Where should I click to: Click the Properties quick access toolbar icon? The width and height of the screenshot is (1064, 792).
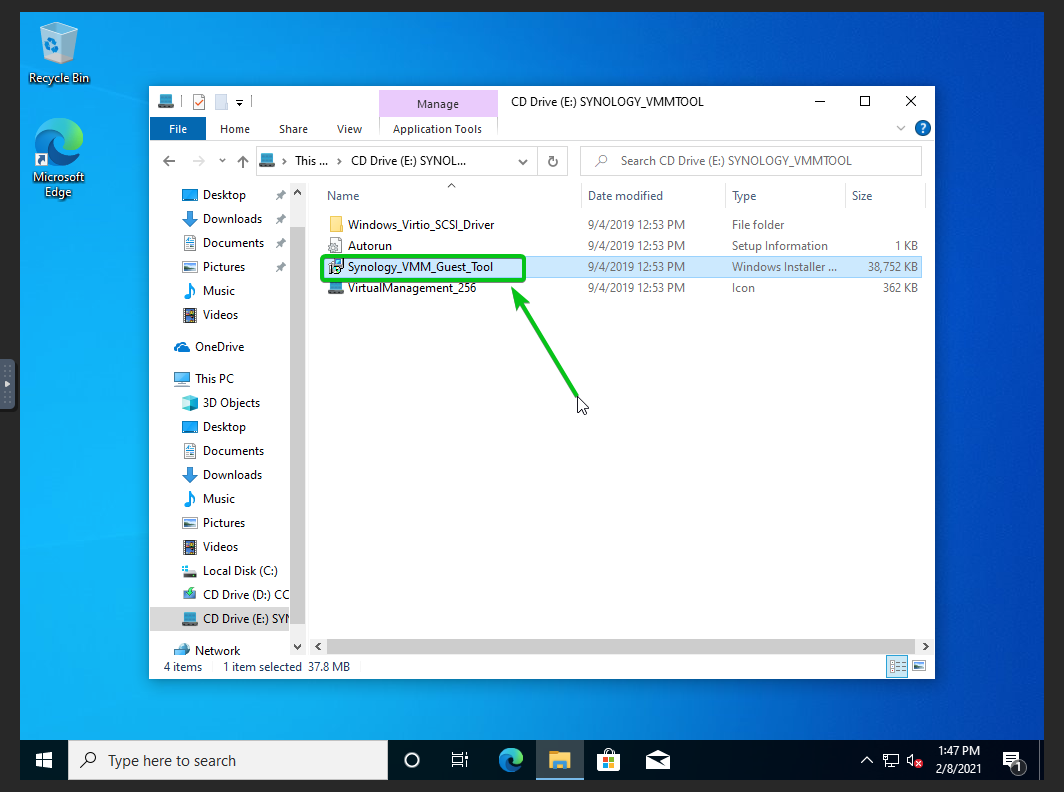click(198, 102)
